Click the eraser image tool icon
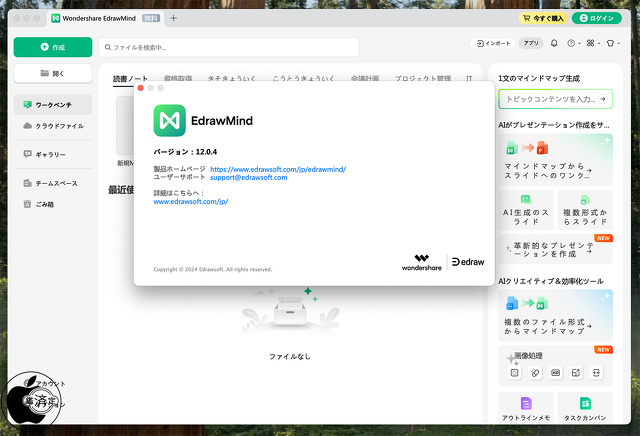Image resolution: width=640 pixels, height=436 pixels. pos(535,373)
